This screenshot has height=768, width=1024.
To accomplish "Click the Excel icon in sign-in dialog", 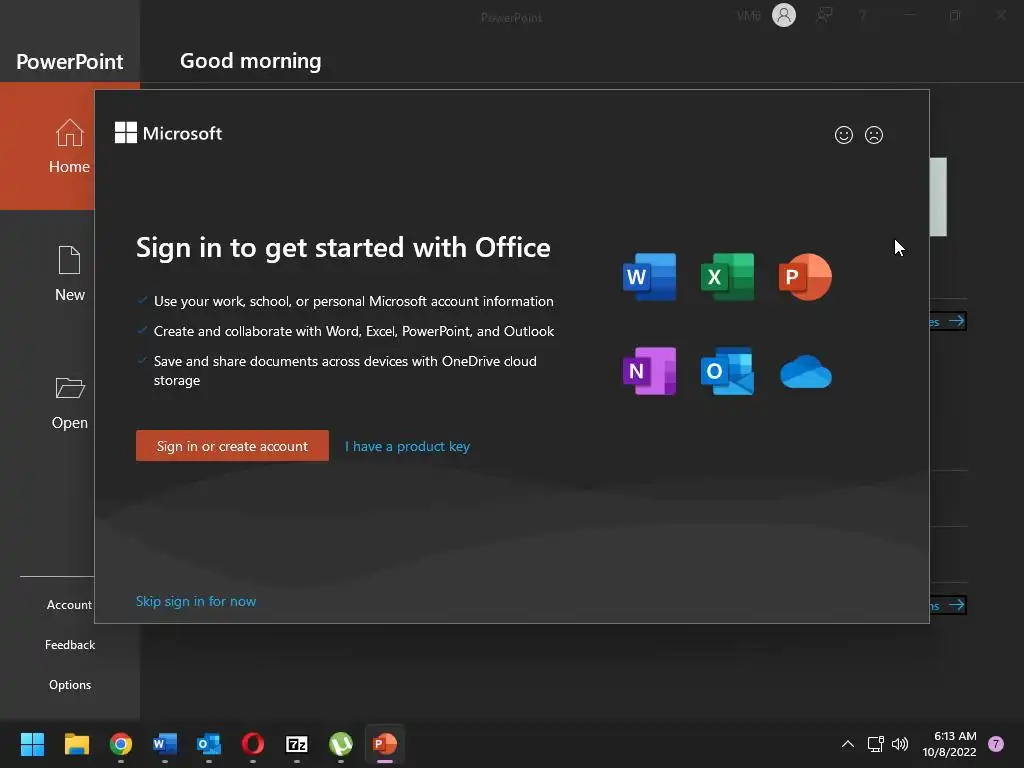I will [x=728, y=277].
